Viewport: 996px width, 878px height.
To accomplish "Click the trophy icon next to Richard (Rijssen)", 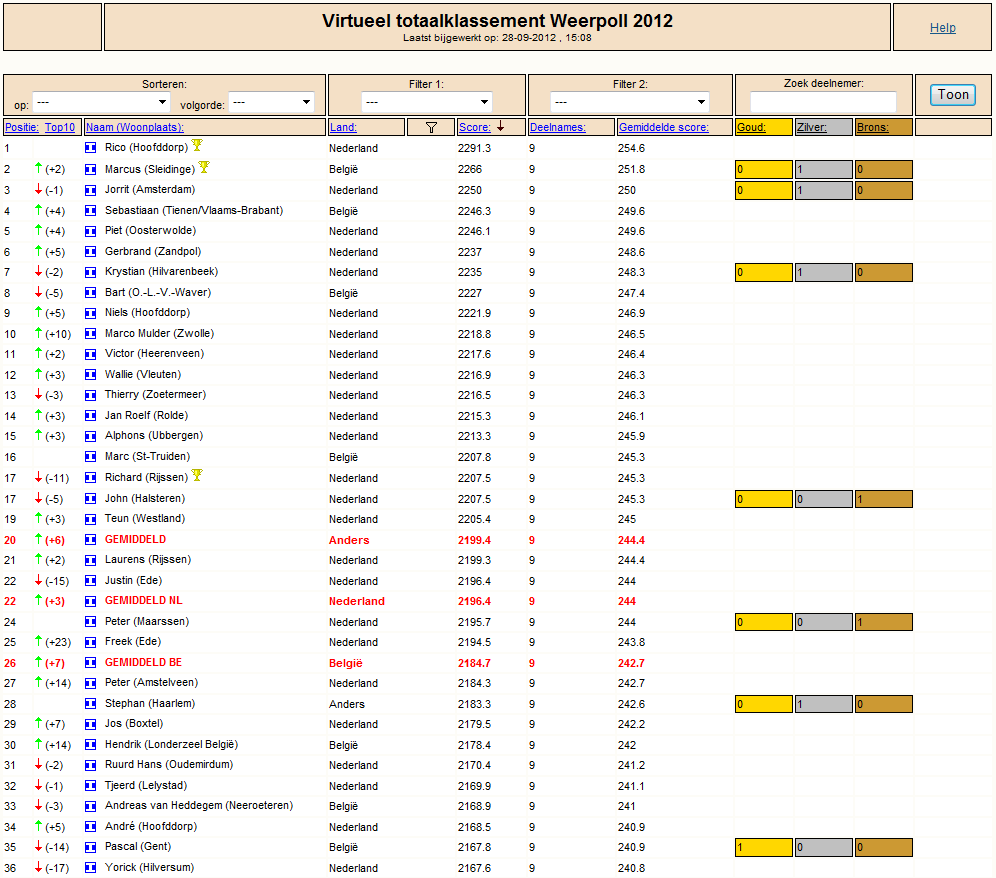I will 197,475.
